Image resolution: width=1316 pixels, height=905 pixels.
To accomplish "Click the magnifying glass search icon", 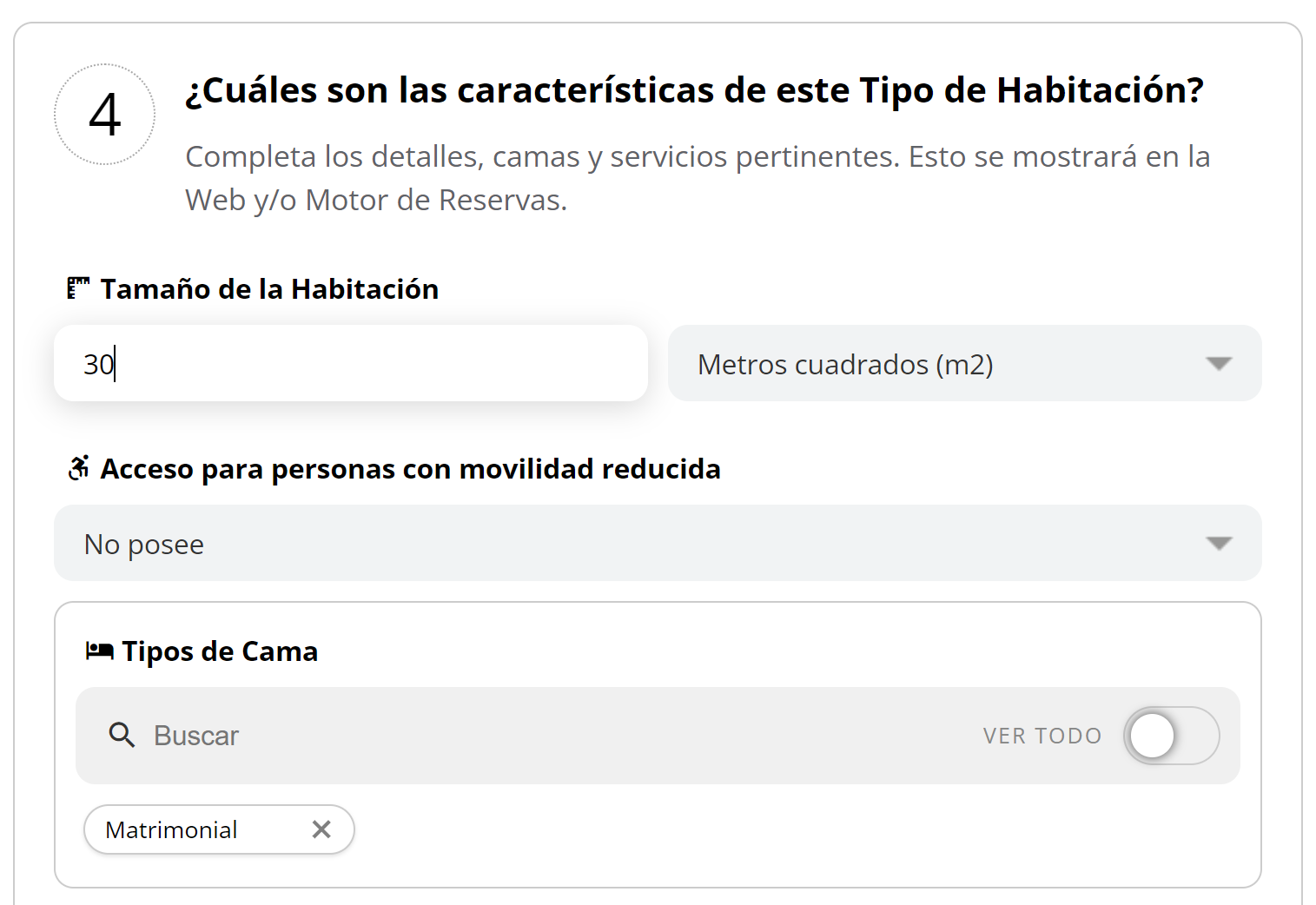I will coord(122,735).
